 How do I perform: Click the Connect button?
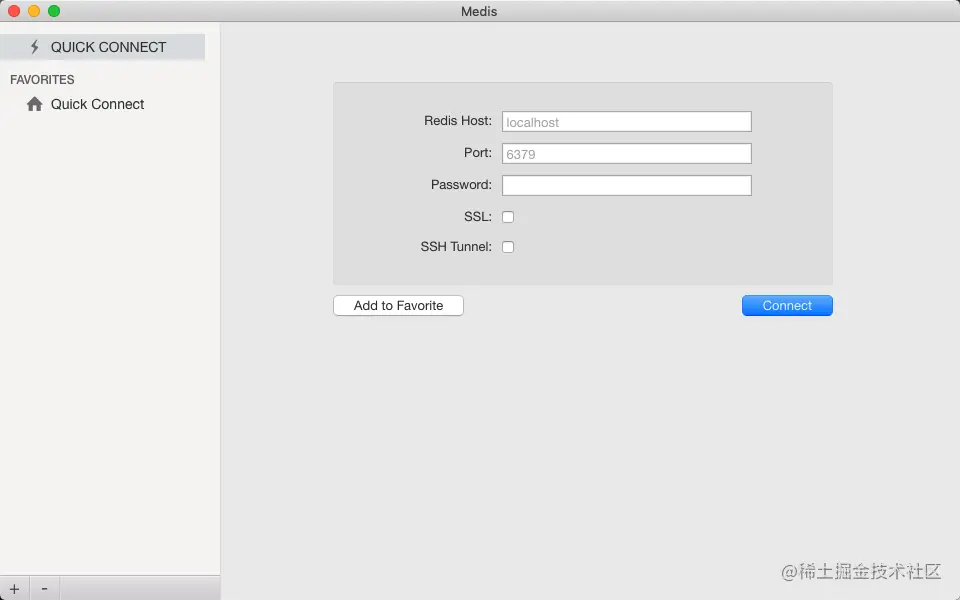pyautogui.click(x=787, y=306)
